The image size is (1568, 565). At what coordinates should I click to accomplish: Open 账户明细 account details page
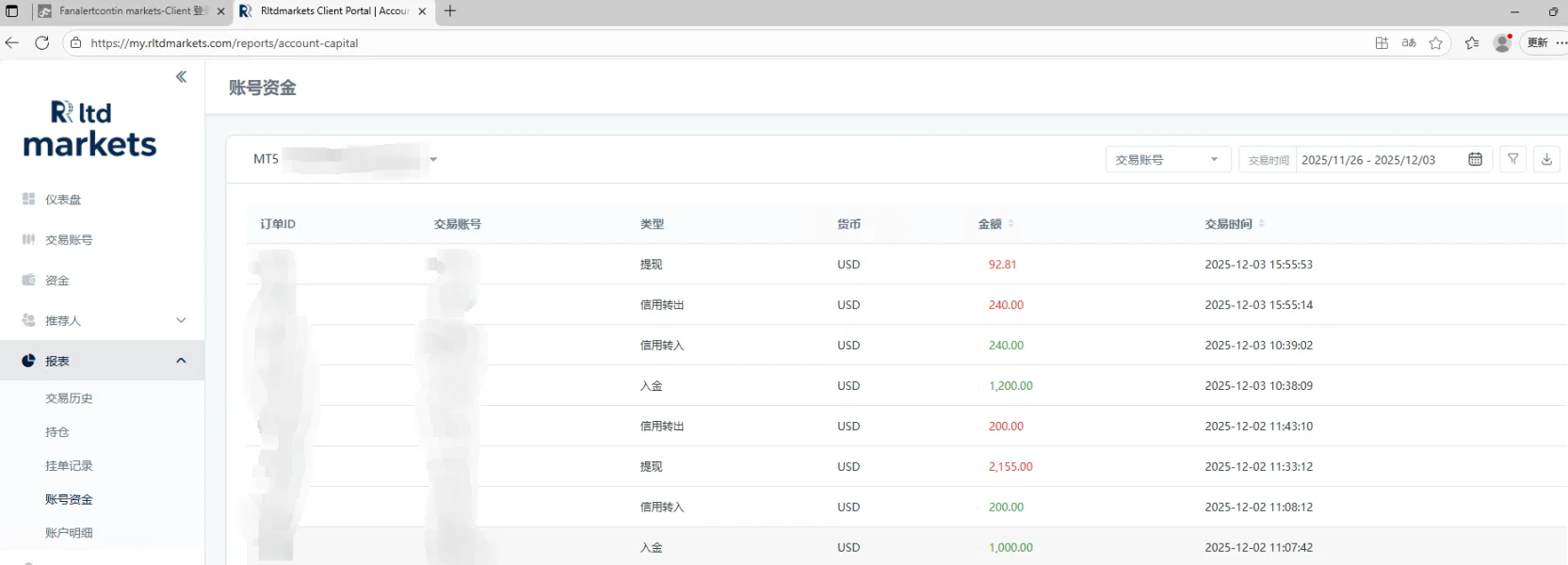tap(69, 533)
